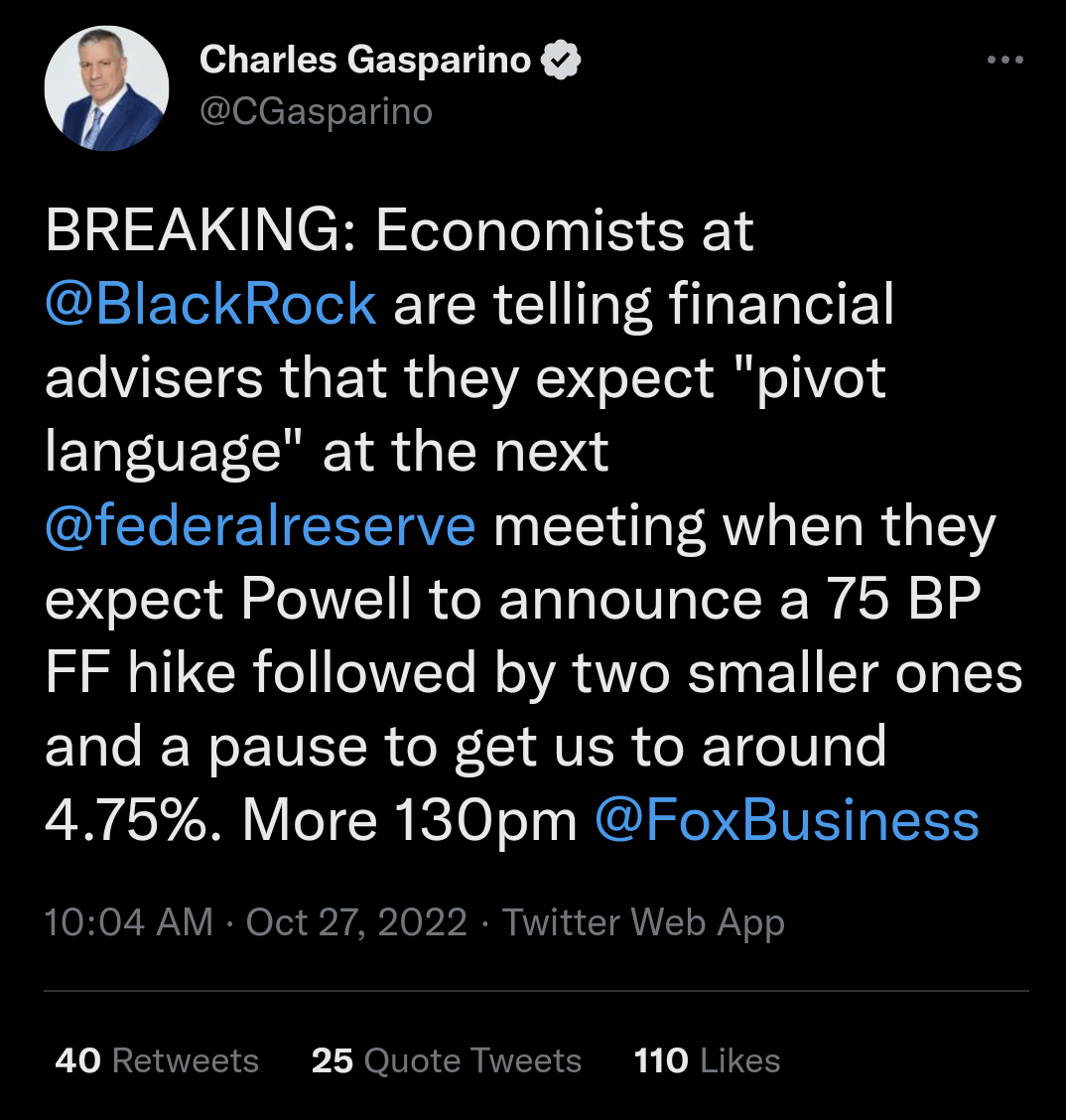This screenshot has width=1066, height=1120.
Task: Click the "130pm" text in tweet
Action: click(485, 820)
